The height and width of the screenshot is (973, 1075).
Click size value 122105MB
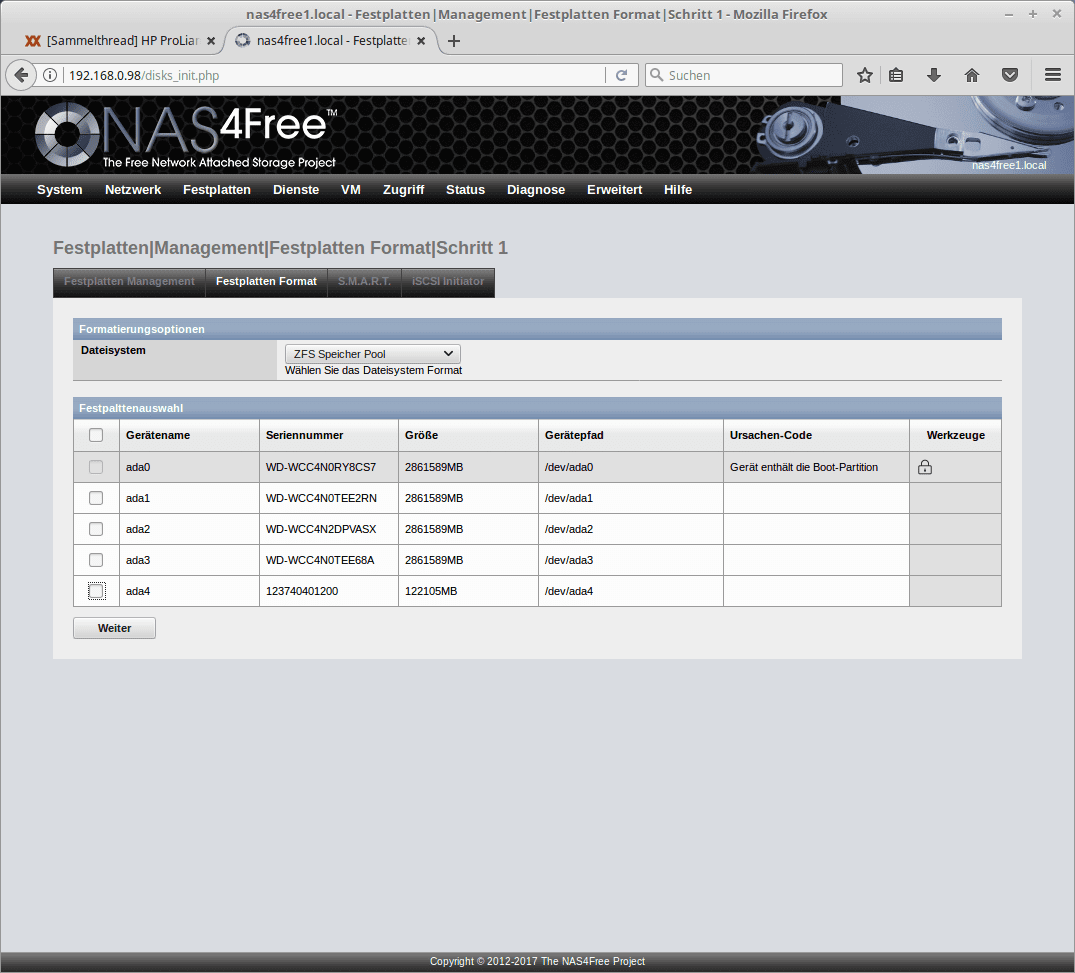(x=431, y=591)
